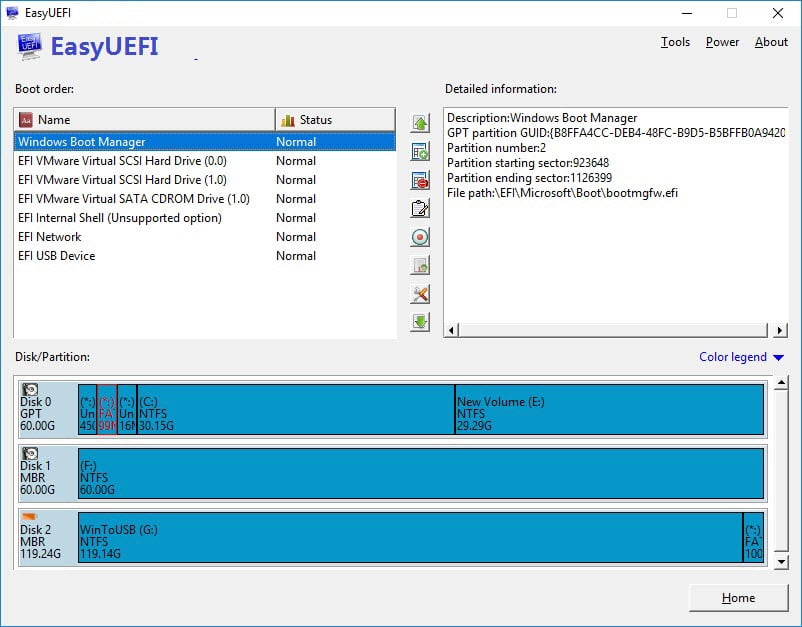Screen dimensions: 802x627
Task: Click Description:Windows Boot Manager line
Action: 542,118
